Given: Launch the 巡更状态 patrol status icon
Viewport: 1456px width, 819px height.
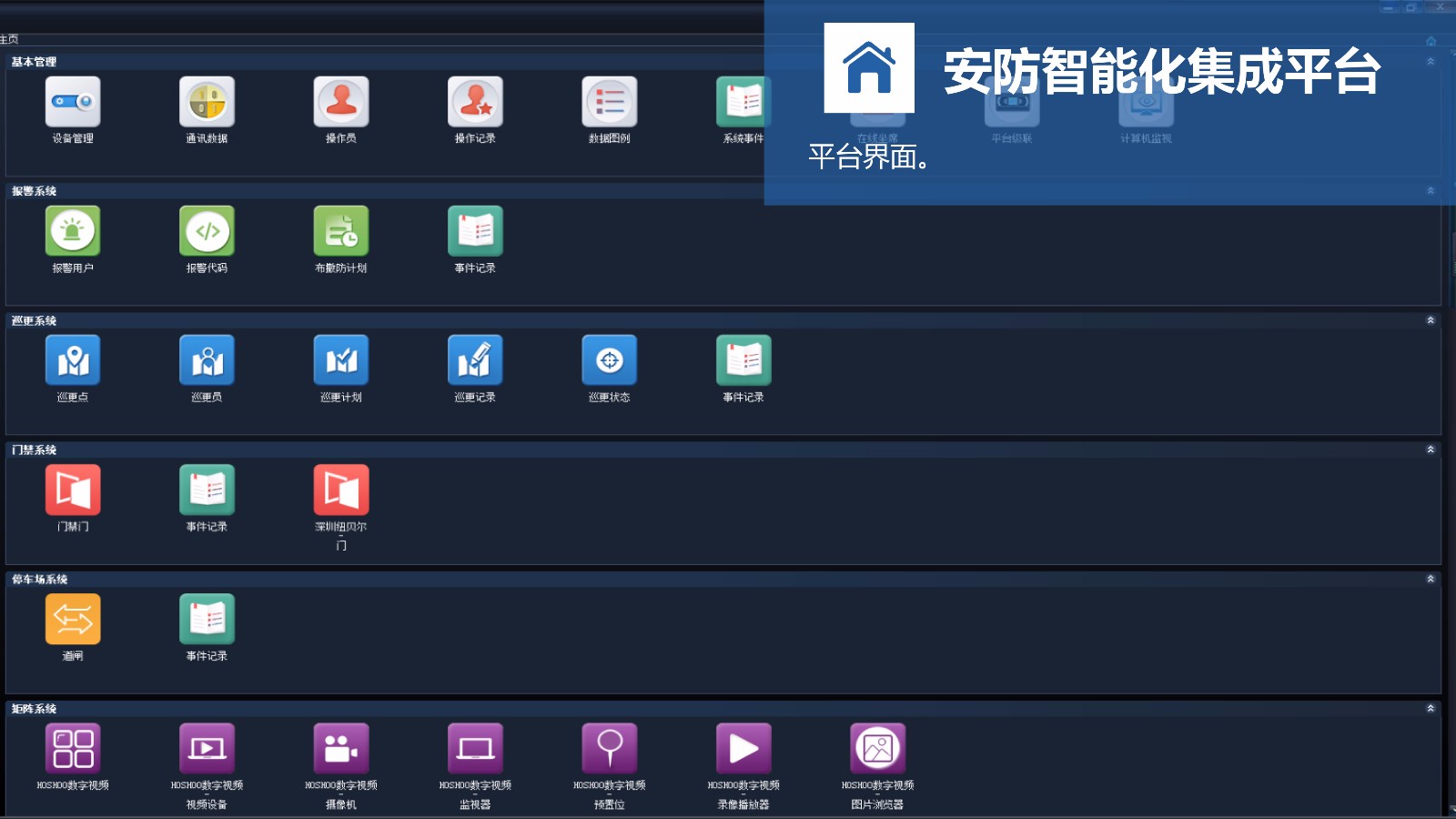Looking at the screenshot, I should pos(610,360).
